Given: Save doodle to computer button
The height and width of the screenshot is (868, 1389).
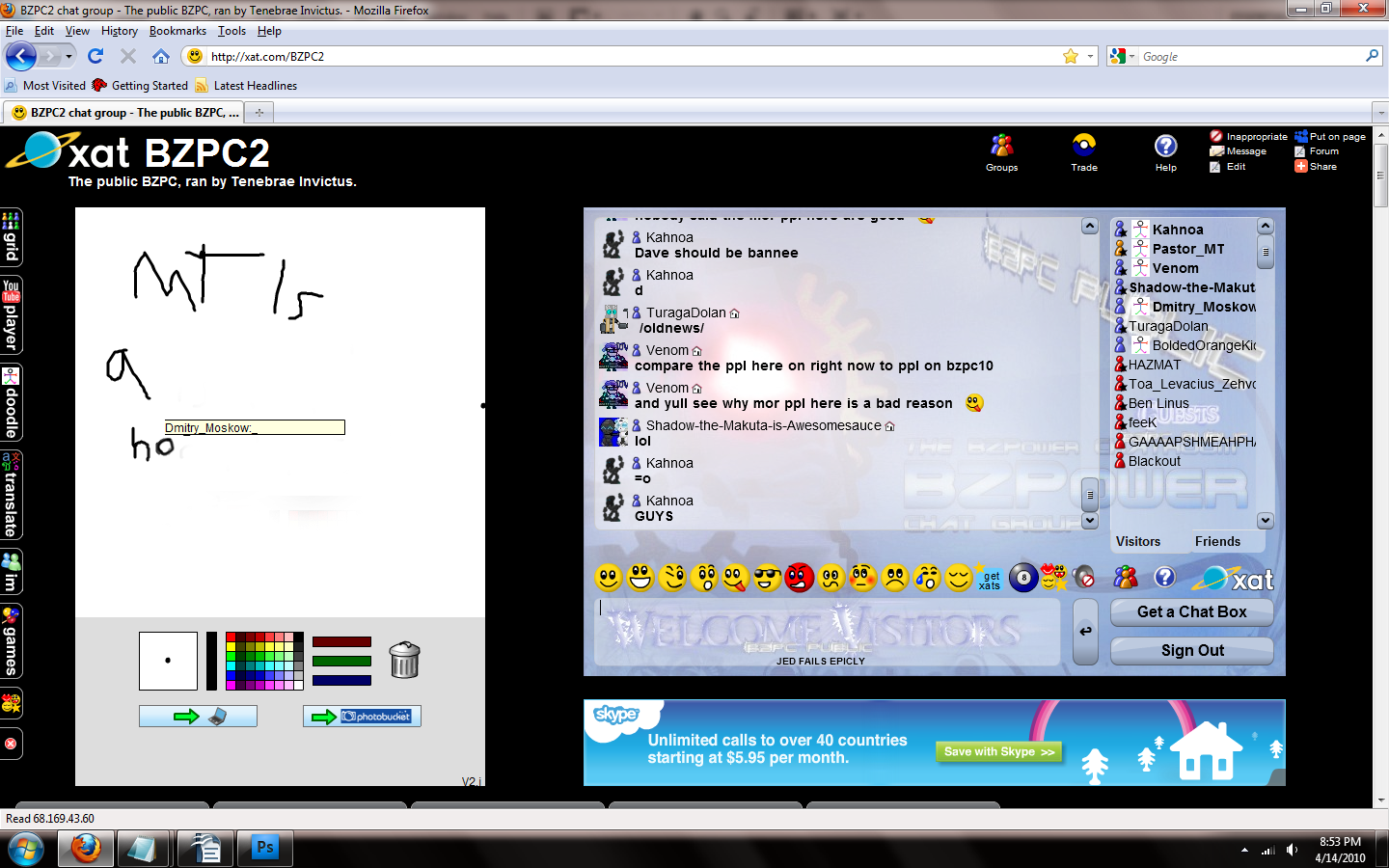Looking at the screenshot, I should (198, 716).
